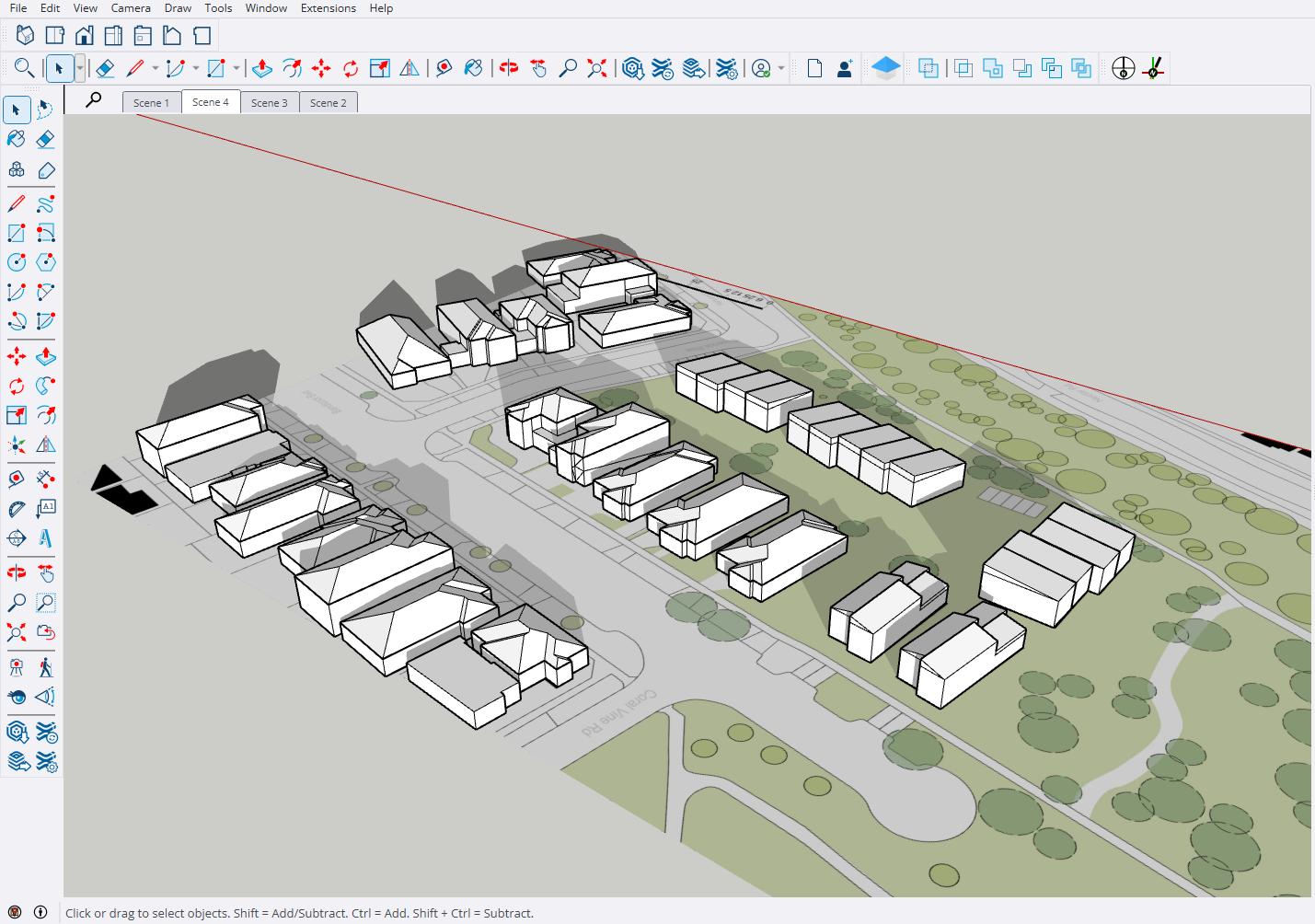Screen dimensions: 1315x924
Task: Activate the Section Plane tool
Action: tap(17, 538)
